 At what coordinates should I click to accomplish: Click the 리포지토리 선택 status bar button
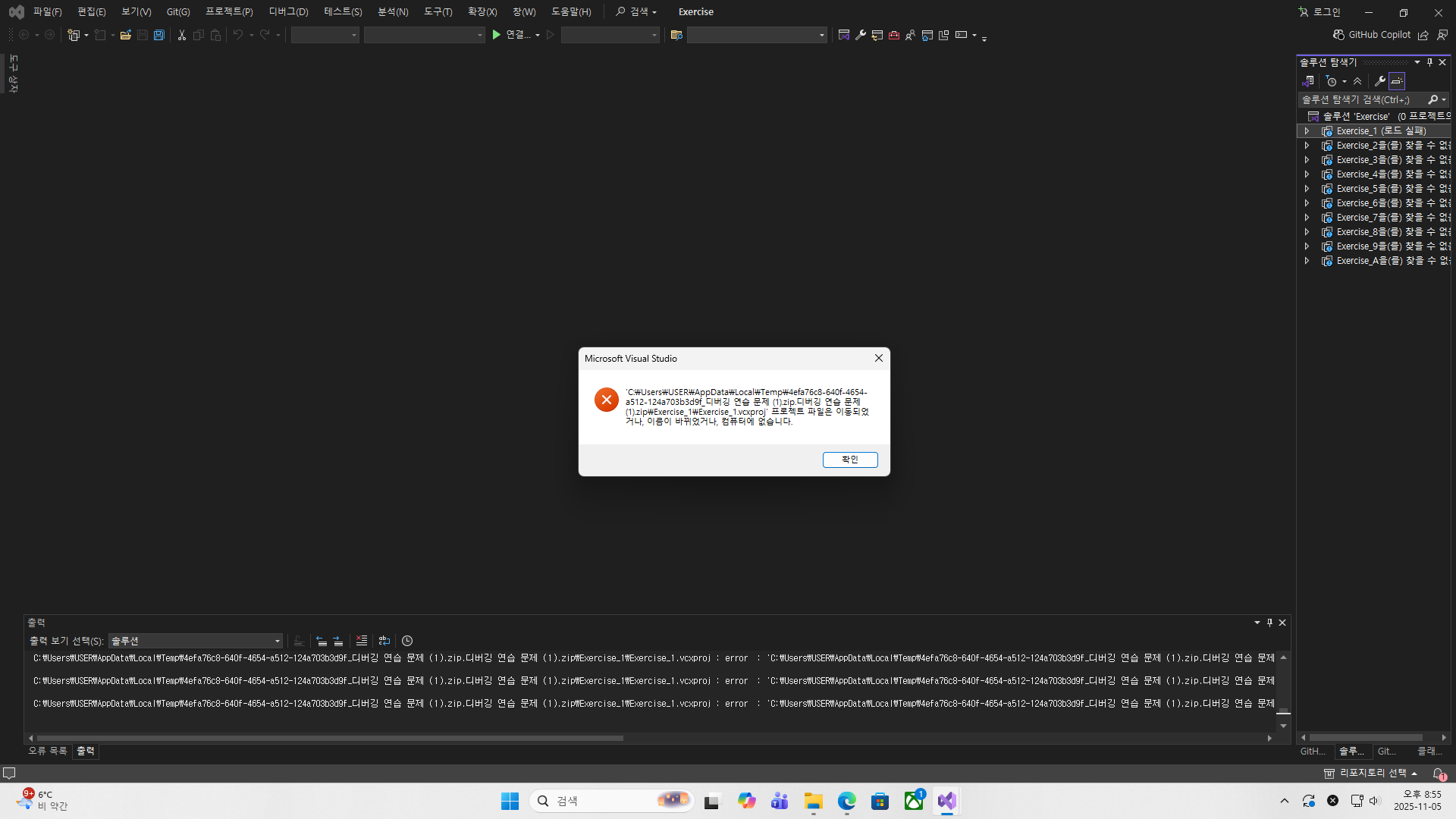[x=1371, y=773]
